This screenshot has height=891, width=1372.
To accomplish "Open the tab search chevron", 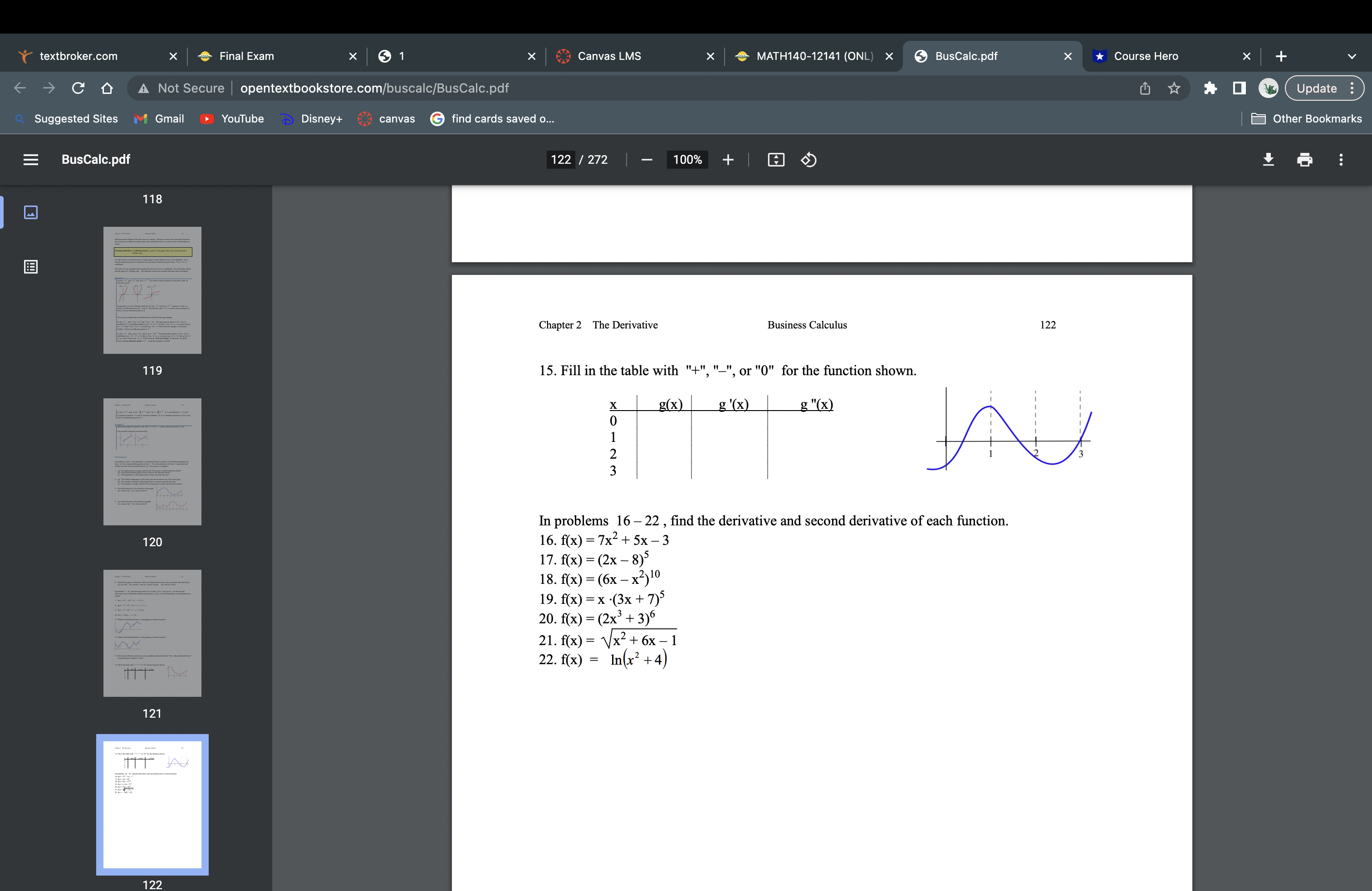I will (x=1352, y=56).
